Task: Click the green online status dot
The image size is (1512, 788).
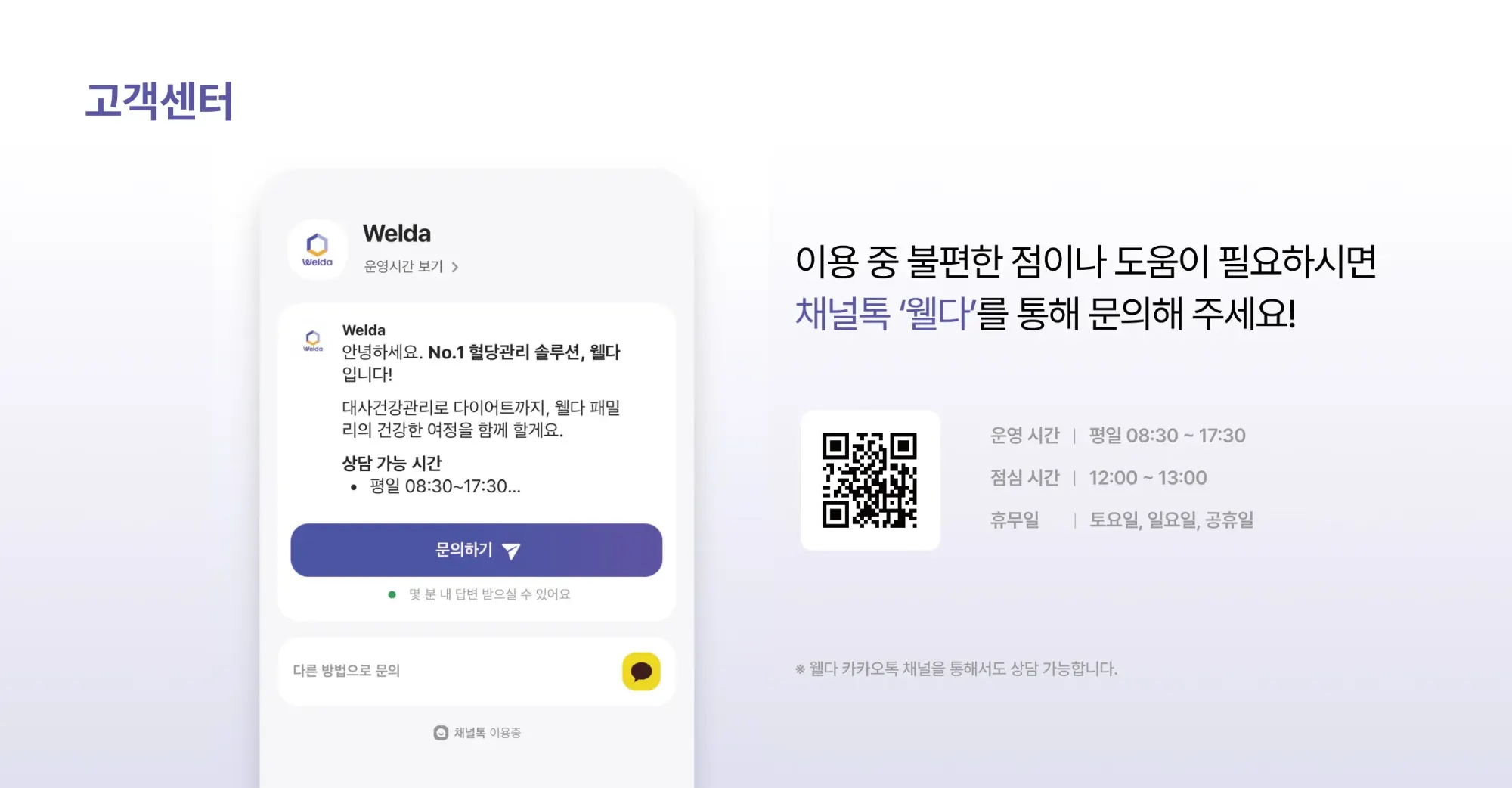Action: [392, 594]
